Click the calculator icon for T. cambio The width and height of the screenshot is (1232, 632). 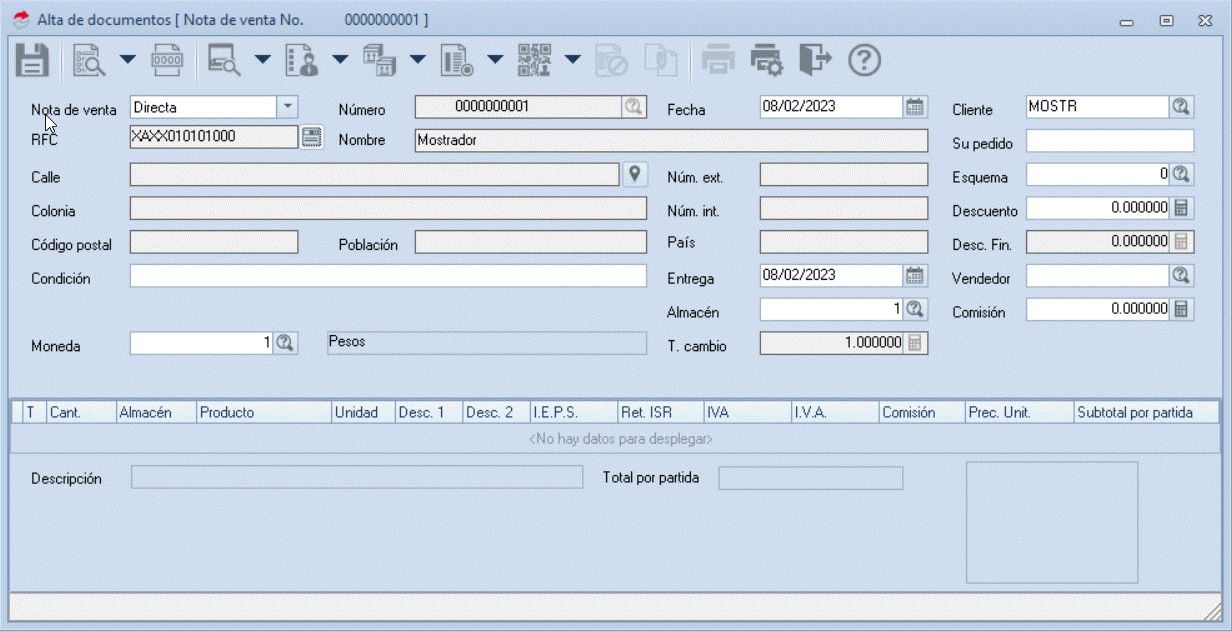click(915, 343)
